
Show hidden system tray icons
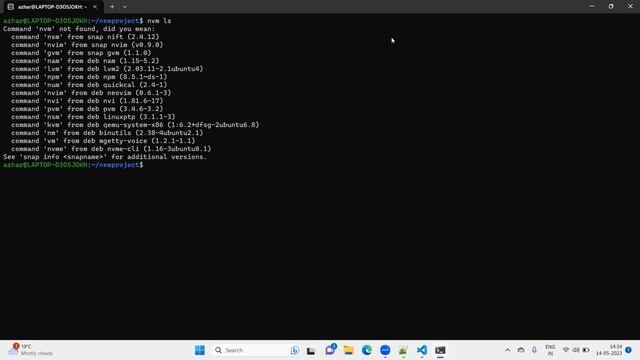pyautogui.click(x=507, y=350)
